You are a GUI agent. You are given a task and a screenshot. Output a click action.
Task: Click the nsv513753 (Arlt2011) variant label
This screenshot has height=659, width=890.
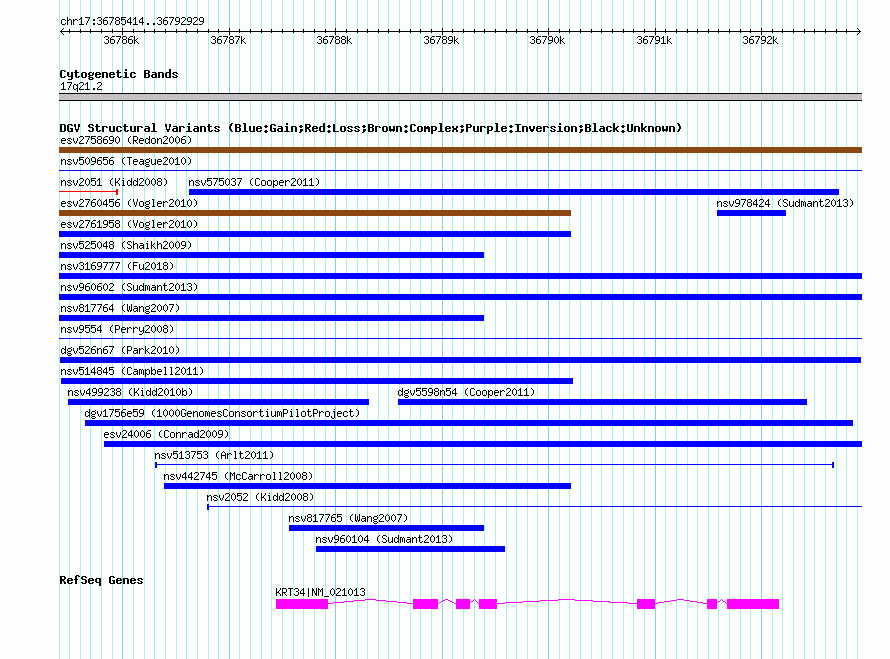(x=214, y=455)
